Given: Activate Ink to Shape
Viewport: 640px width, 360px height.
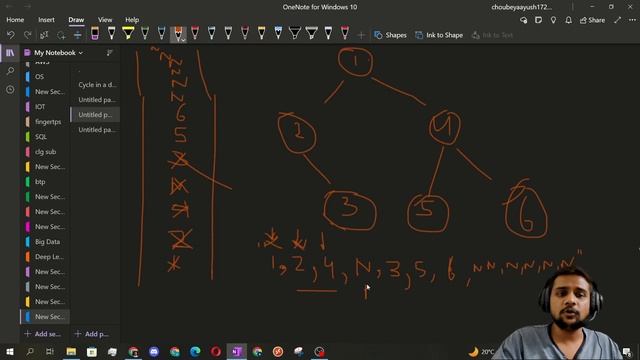Looking at the screenshot, I should click(x=439, y=35).
